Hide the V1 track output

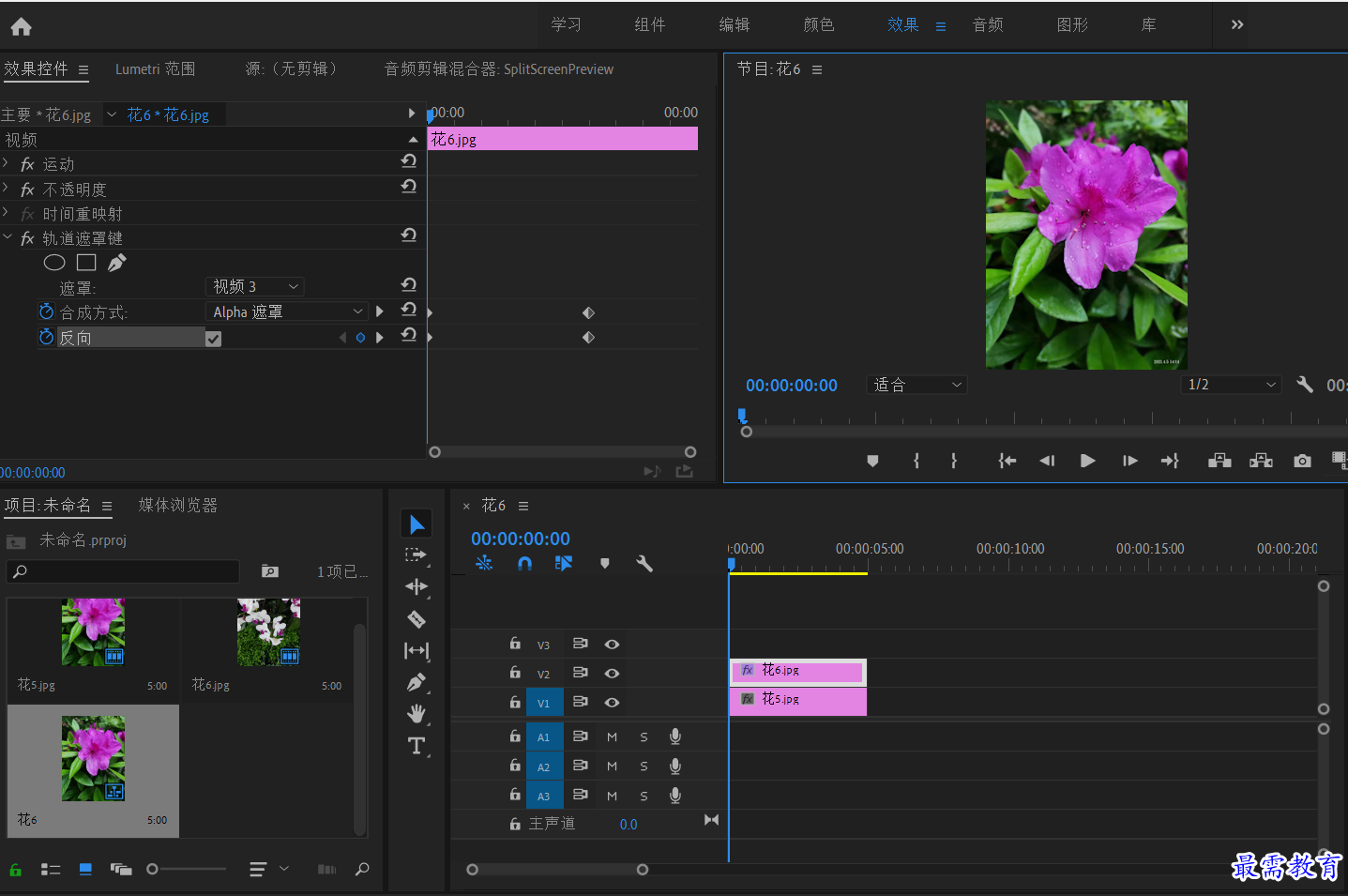tap(612, 703)
